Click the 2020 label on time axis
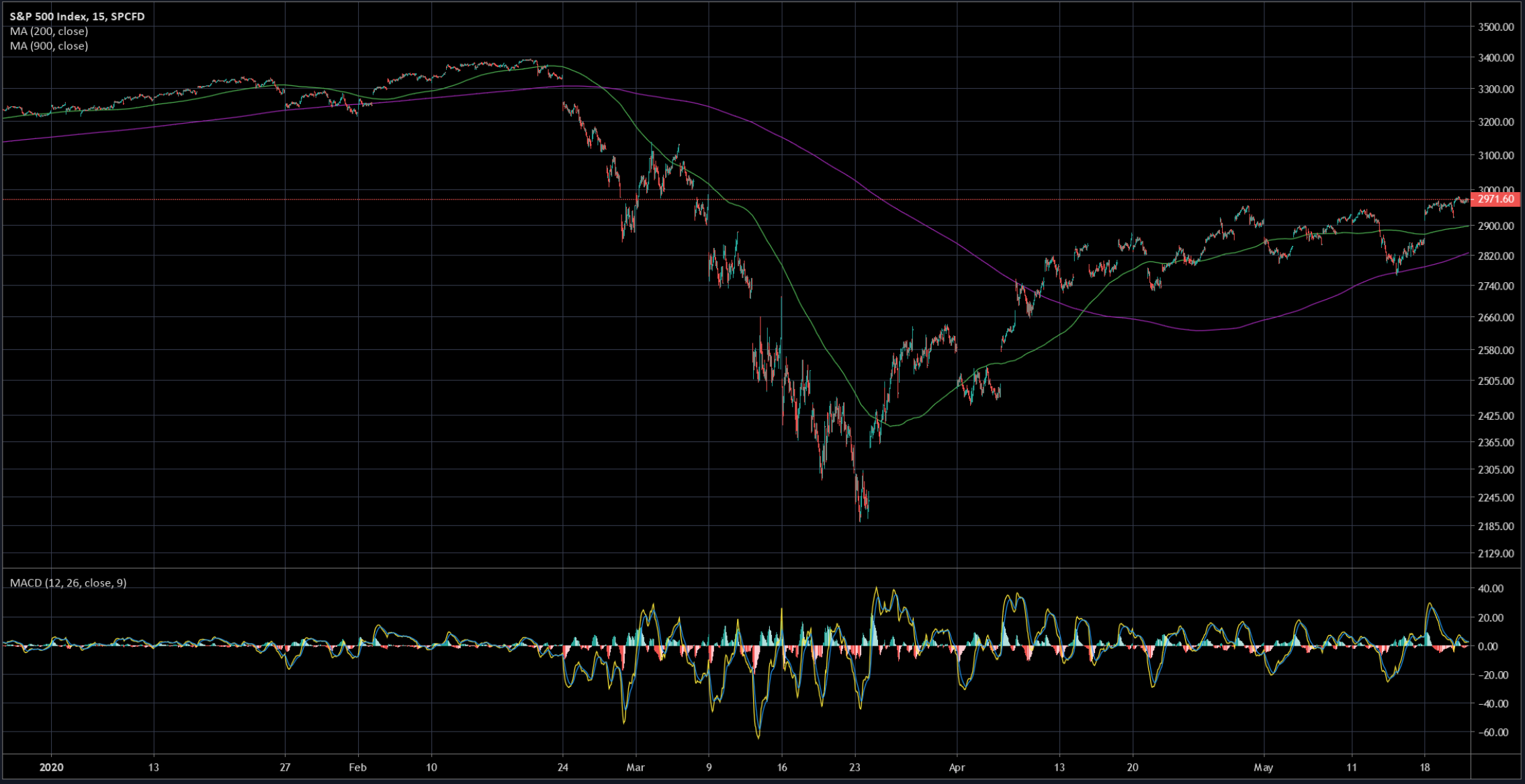This screenshot has width=1525, height=784. point(51,767)
